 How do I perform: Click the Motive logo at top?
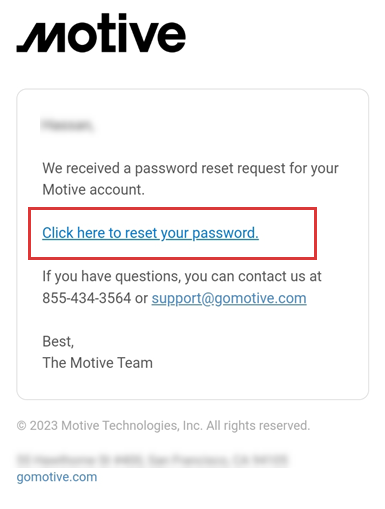pyautogui.click(x=101, y=33)
